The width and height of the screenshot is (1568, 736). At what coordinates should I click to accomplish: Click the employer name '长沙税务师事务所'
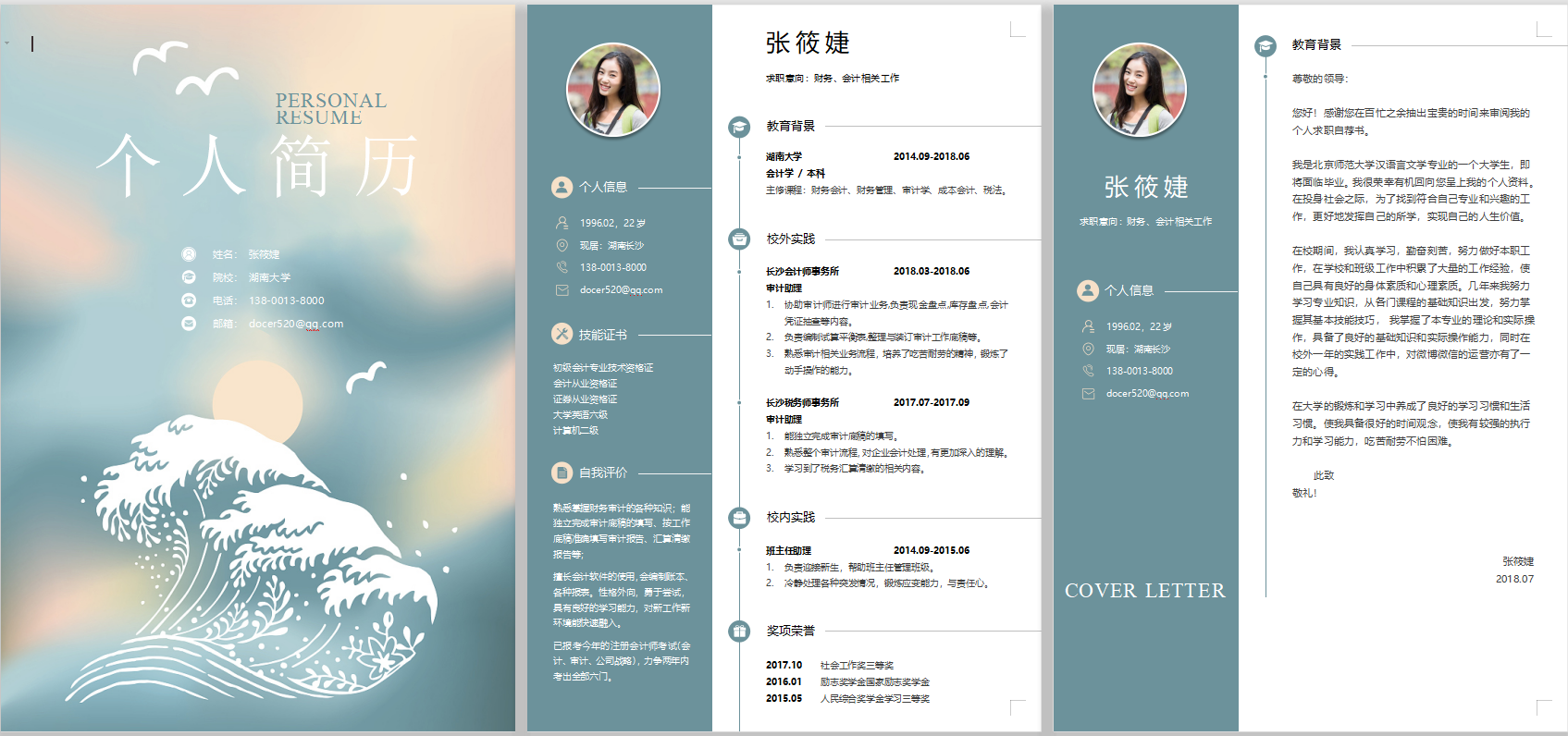tap(802, 403)
